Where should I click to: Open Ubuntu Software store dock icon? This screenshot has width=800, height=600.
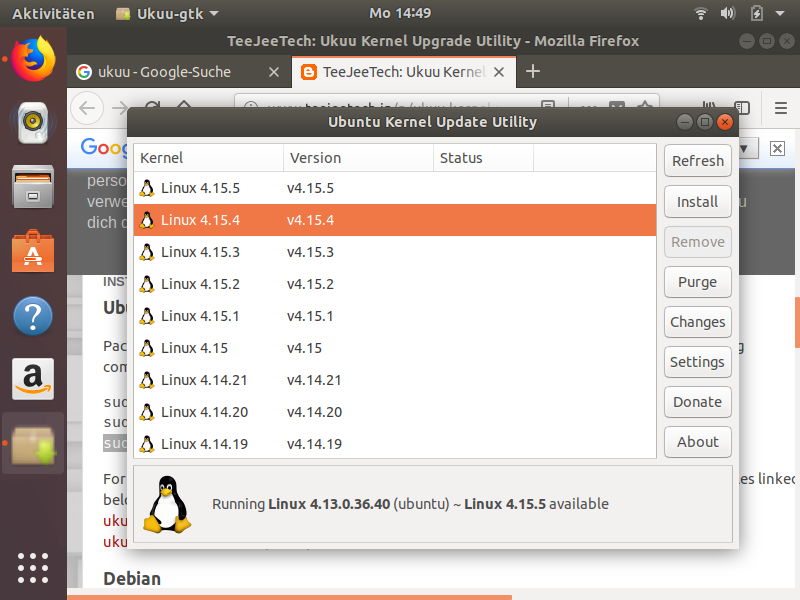[x=33, y=251]
